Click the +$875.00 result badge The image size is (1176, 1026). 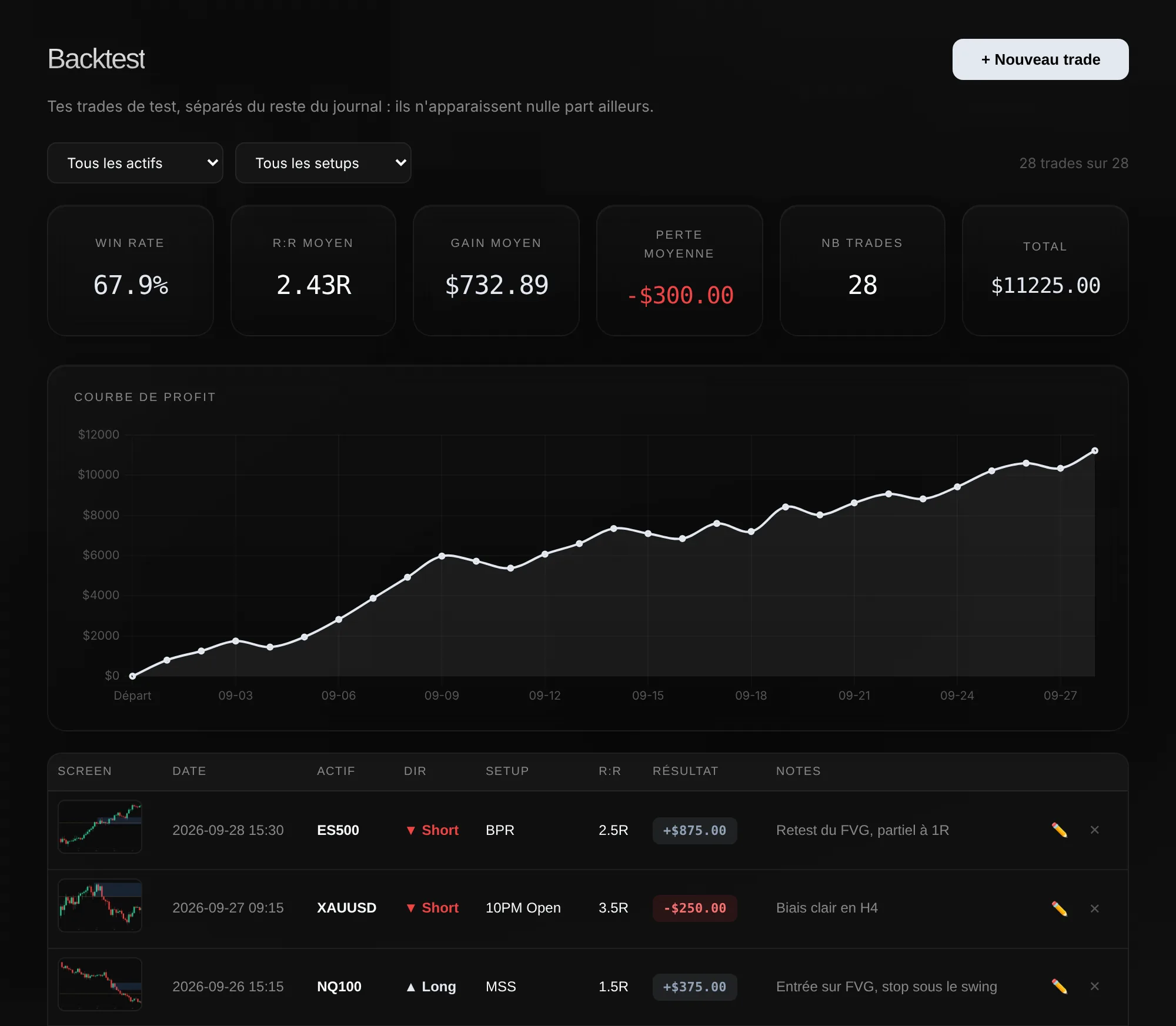click(694, 830)
